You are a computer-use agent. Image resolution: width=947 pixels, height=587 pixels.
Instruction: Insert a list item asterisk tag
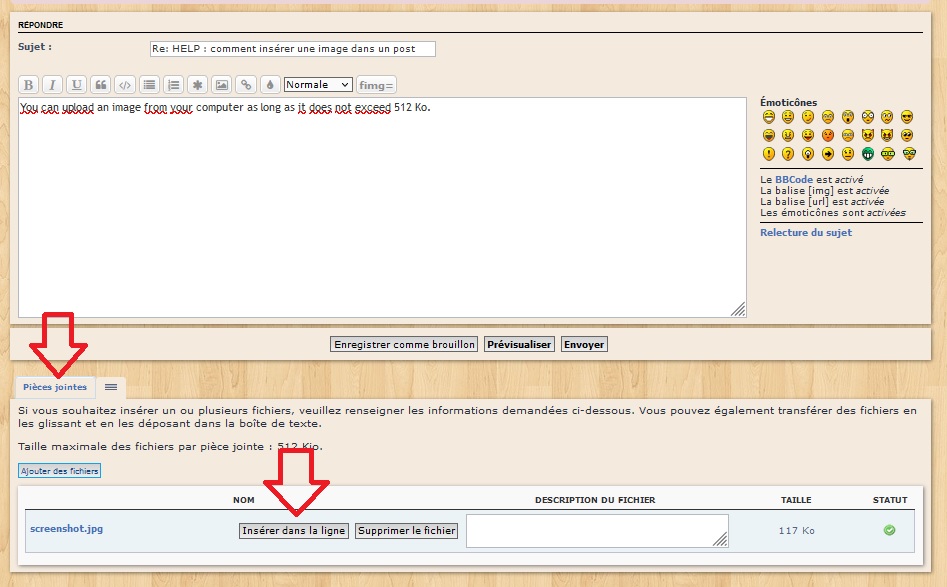[x=197, y=85]
